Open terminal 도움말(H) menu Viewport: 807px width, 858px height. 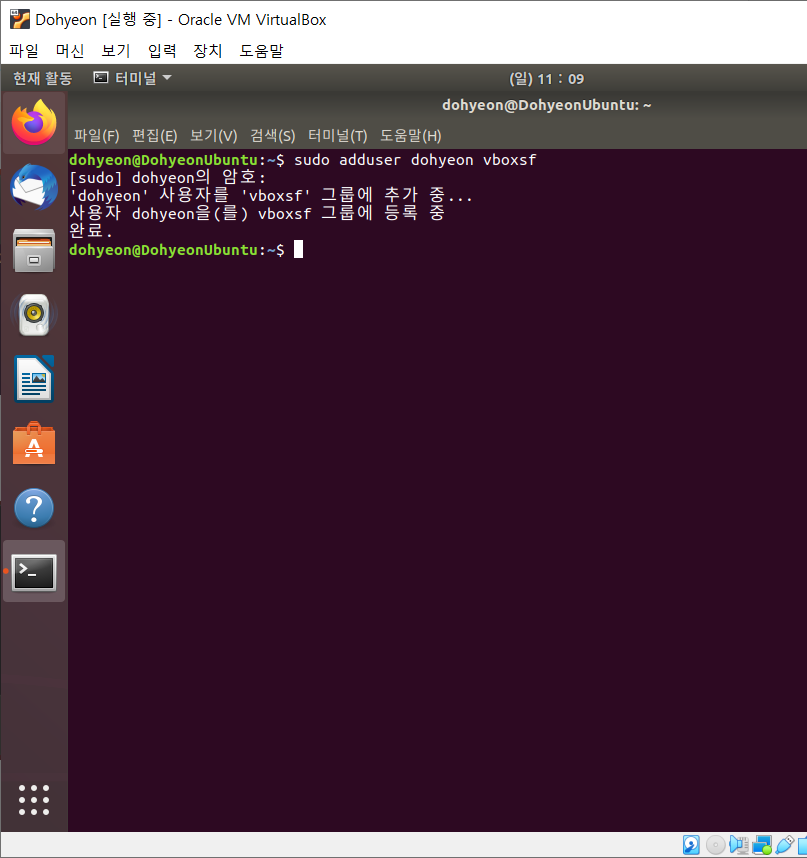pos(411,136)
